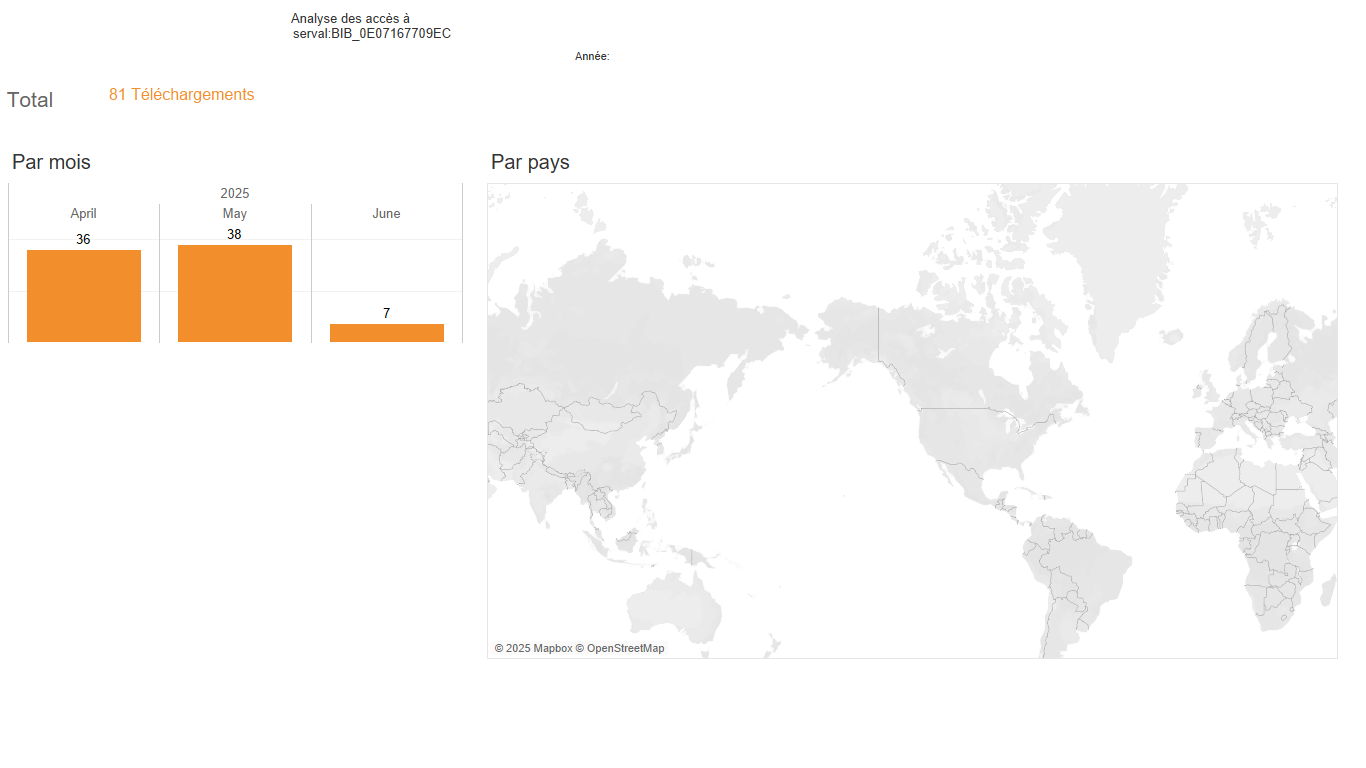Open the Mapbox attribution link
Viewport: 1366px width, 768px height.
[533, 648]
